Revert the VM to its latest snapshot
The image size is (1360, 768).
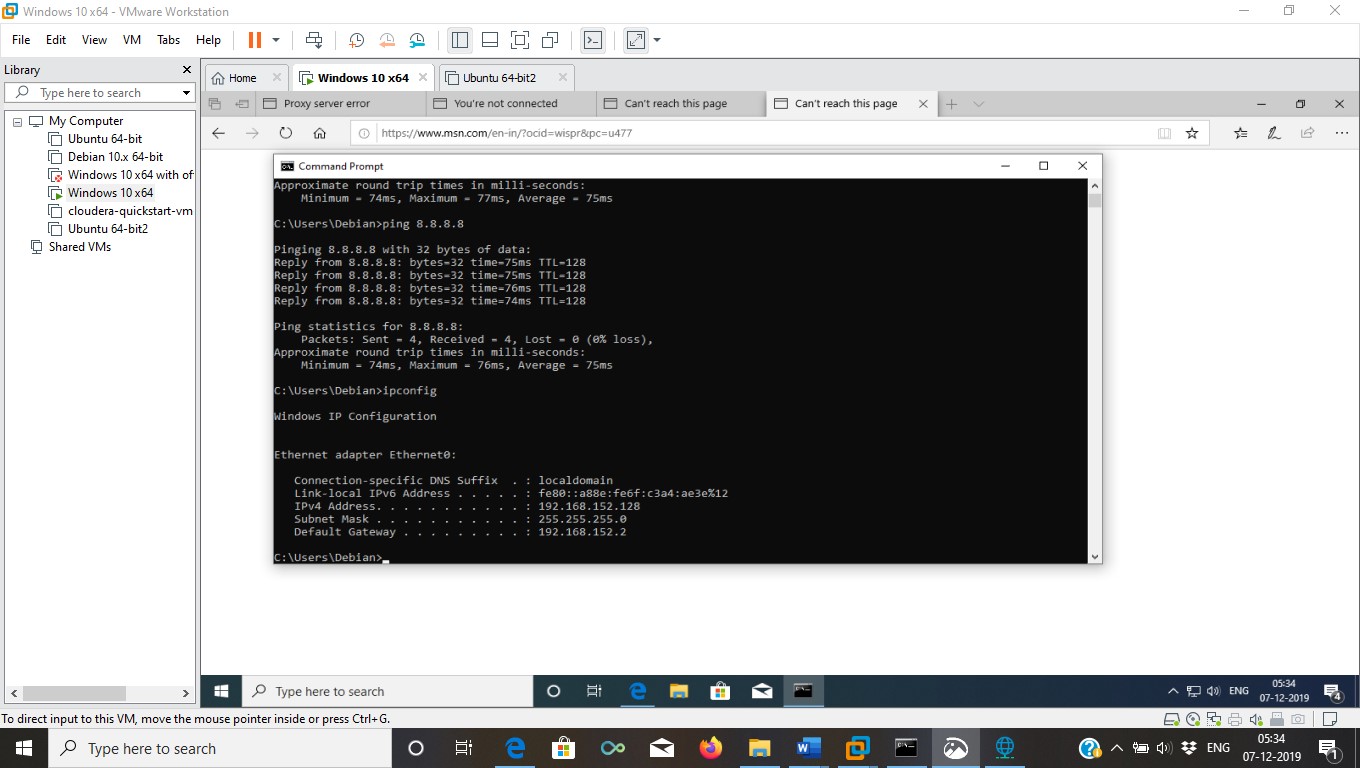tap(387, 40)
